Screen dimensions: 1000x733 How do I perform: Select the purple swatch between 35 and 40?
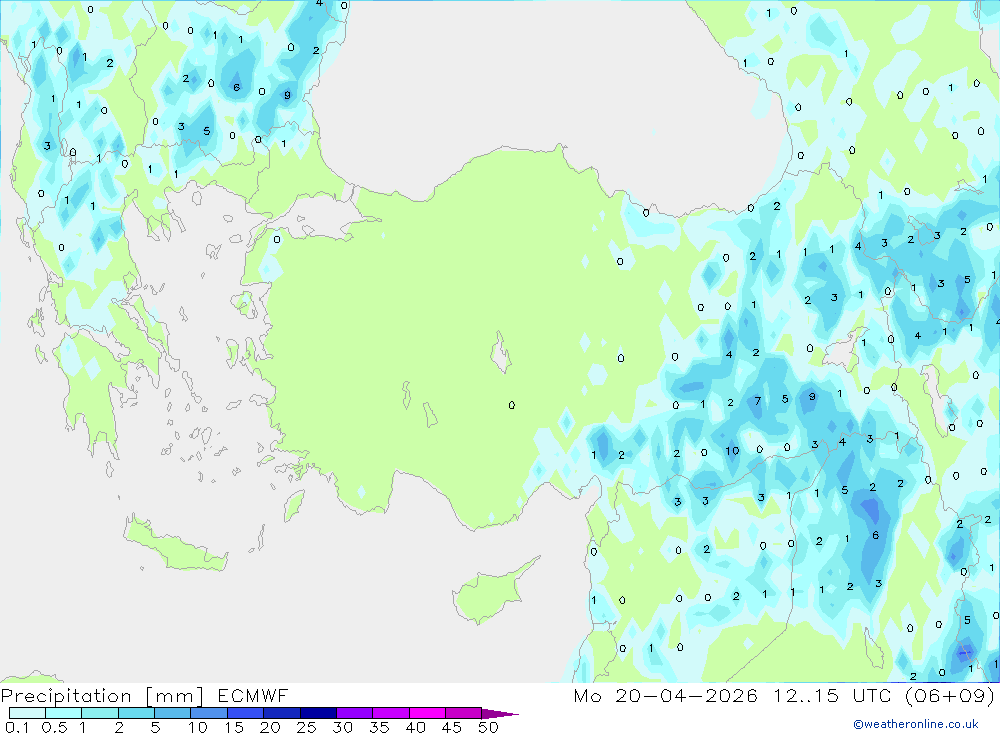click(x=390, y=713)
